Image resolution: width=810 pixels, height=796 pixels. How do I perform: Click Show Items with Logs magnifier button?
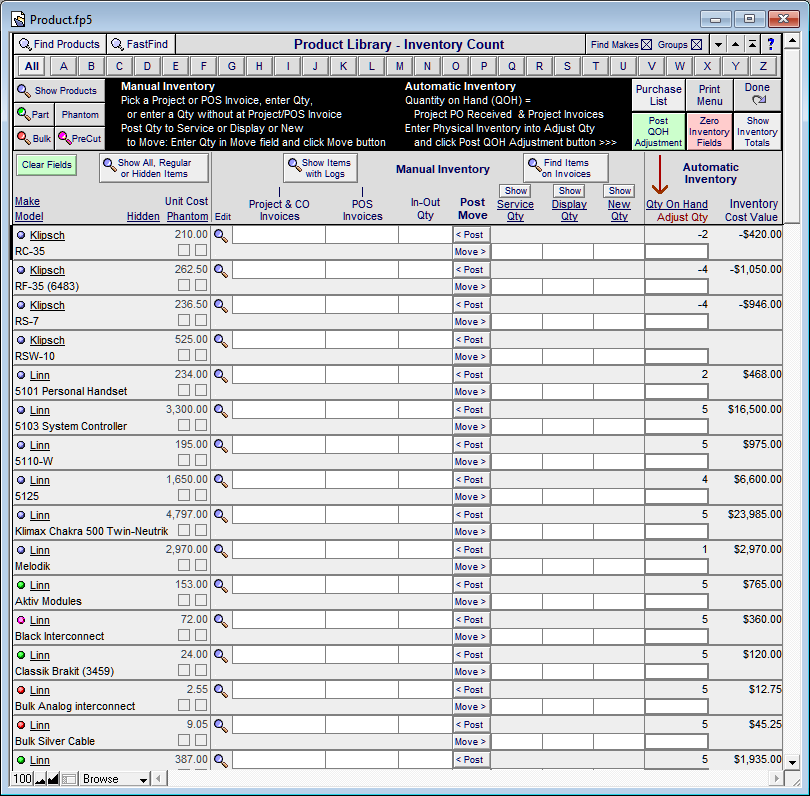click(x=320, y=168)
